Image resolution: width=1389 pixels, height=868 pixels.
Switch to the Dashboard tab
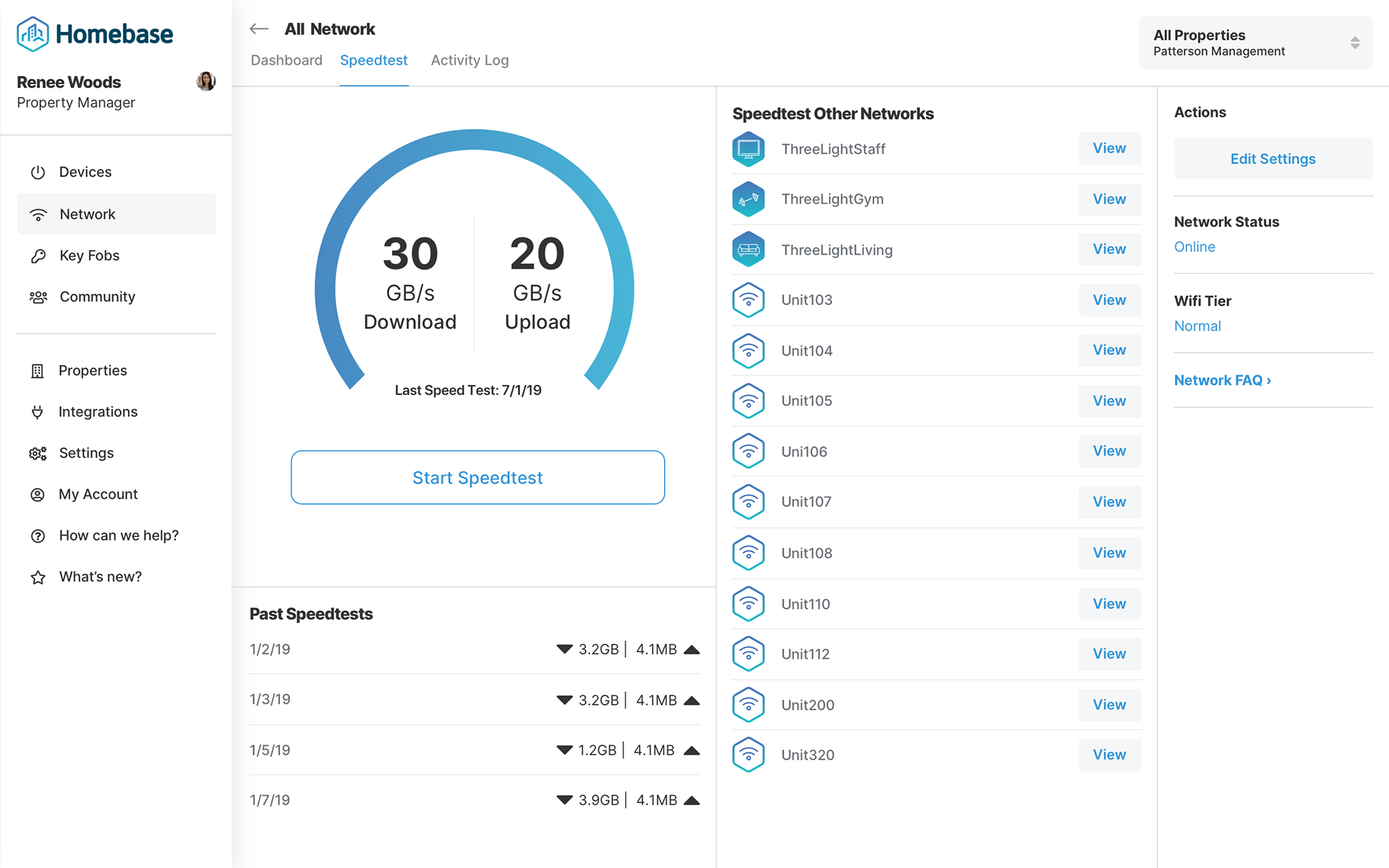point(286,60)
